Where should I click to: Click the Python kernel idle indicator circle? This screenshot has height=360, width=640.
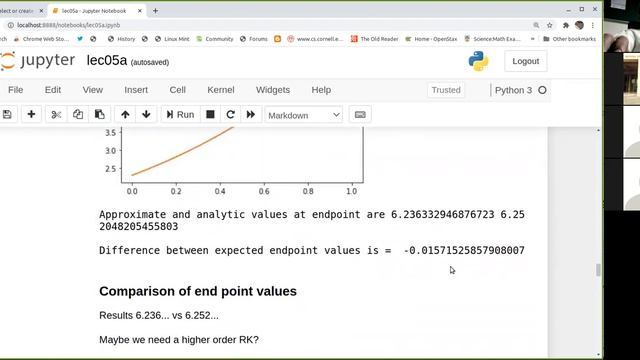(542, 90)
